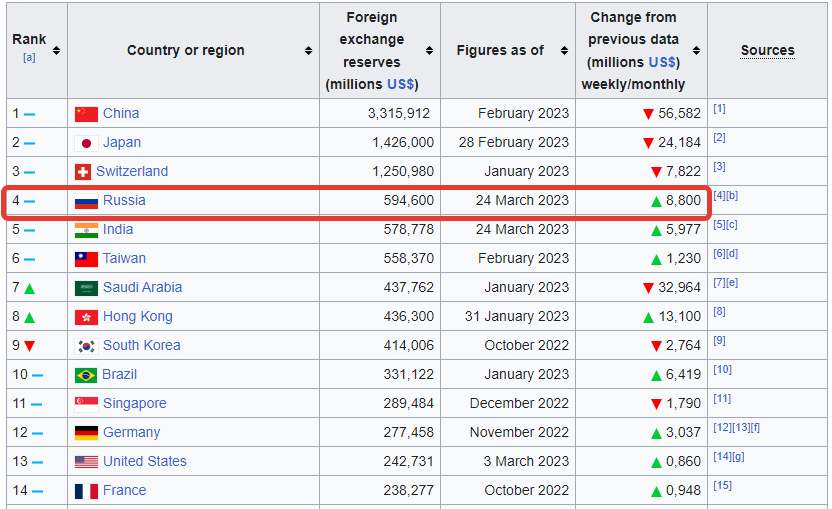
Task: Click the Sources column header
Action: click(768, 50)
